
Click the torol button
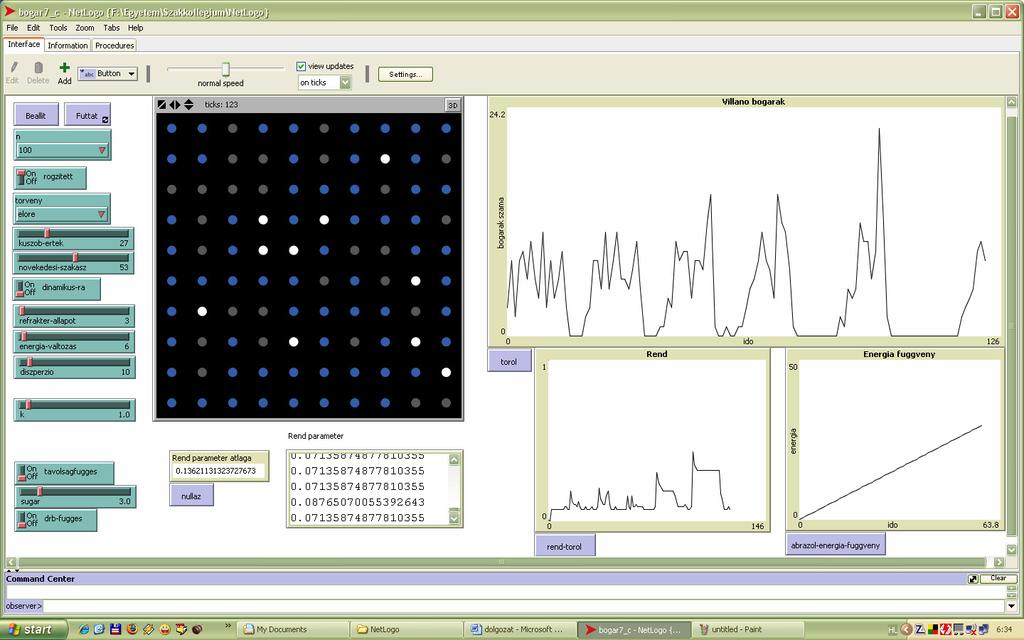point(509,361)
